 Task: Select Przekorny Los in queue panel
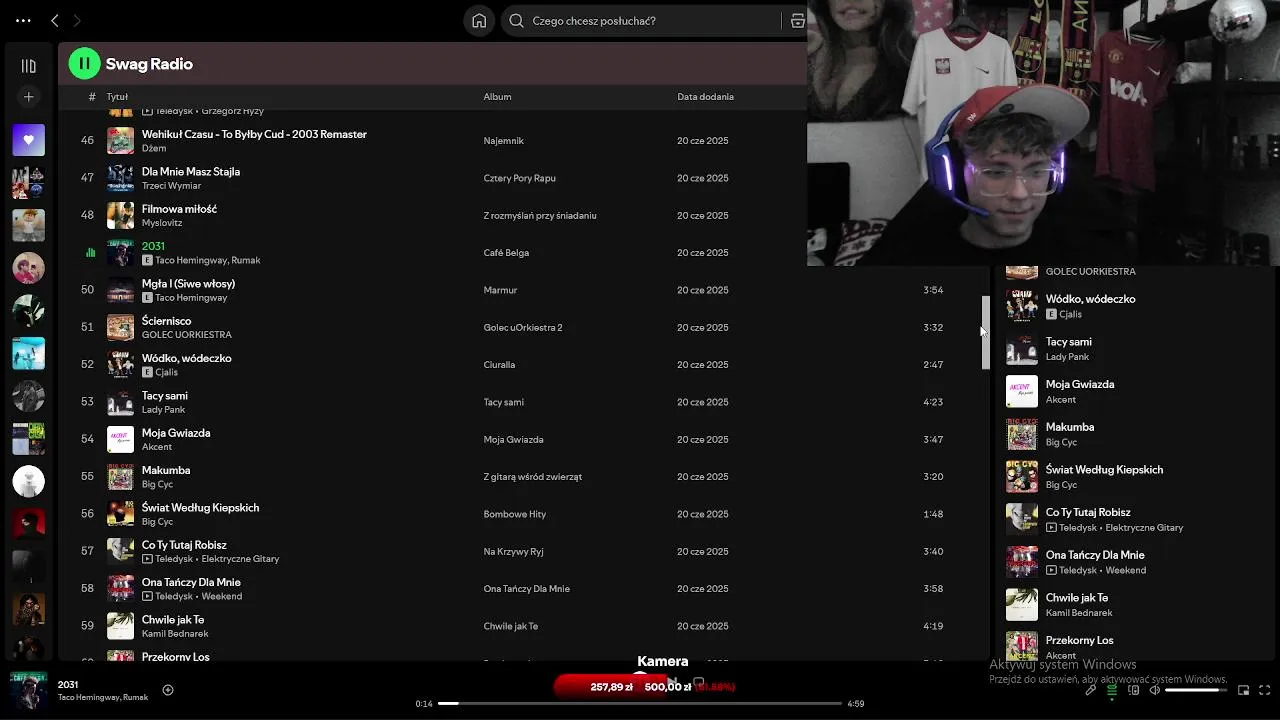coord(1079,640)
